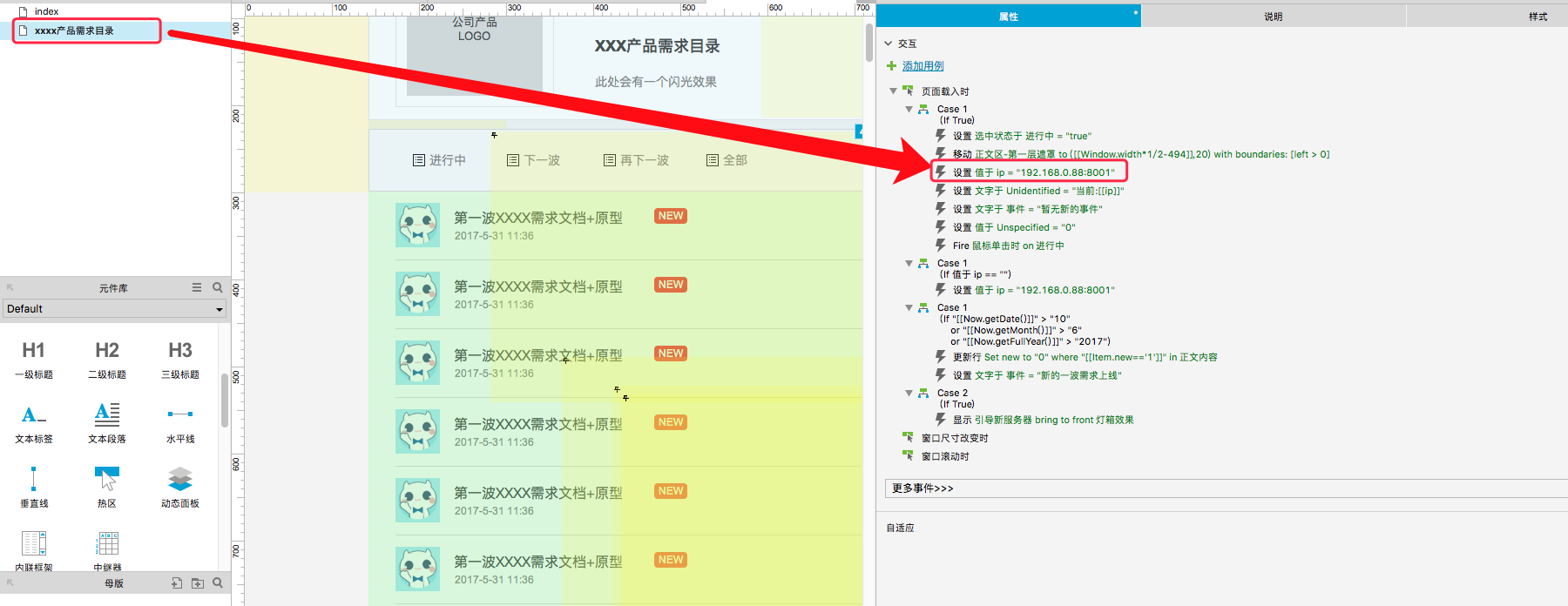Select the 全部 tab on the canvas

(727, 160)
